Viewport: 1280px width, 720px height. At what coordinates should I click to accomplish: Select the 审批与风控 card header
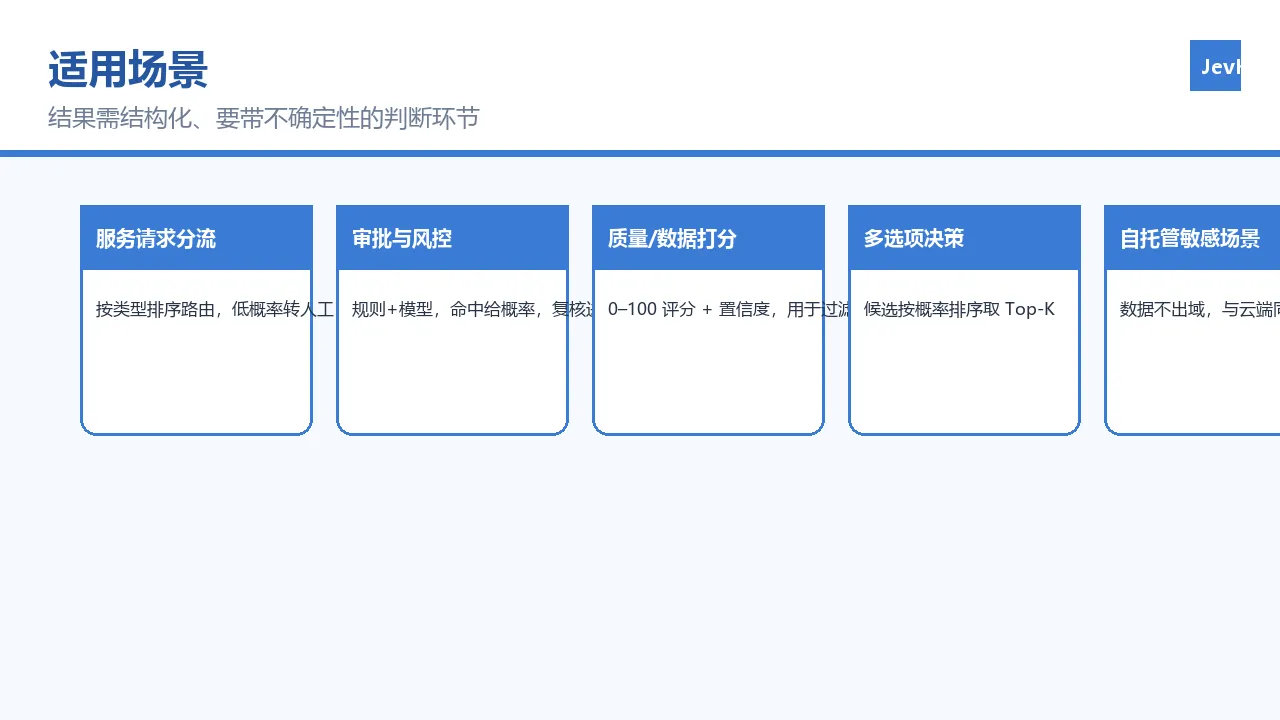coord(452,238)
